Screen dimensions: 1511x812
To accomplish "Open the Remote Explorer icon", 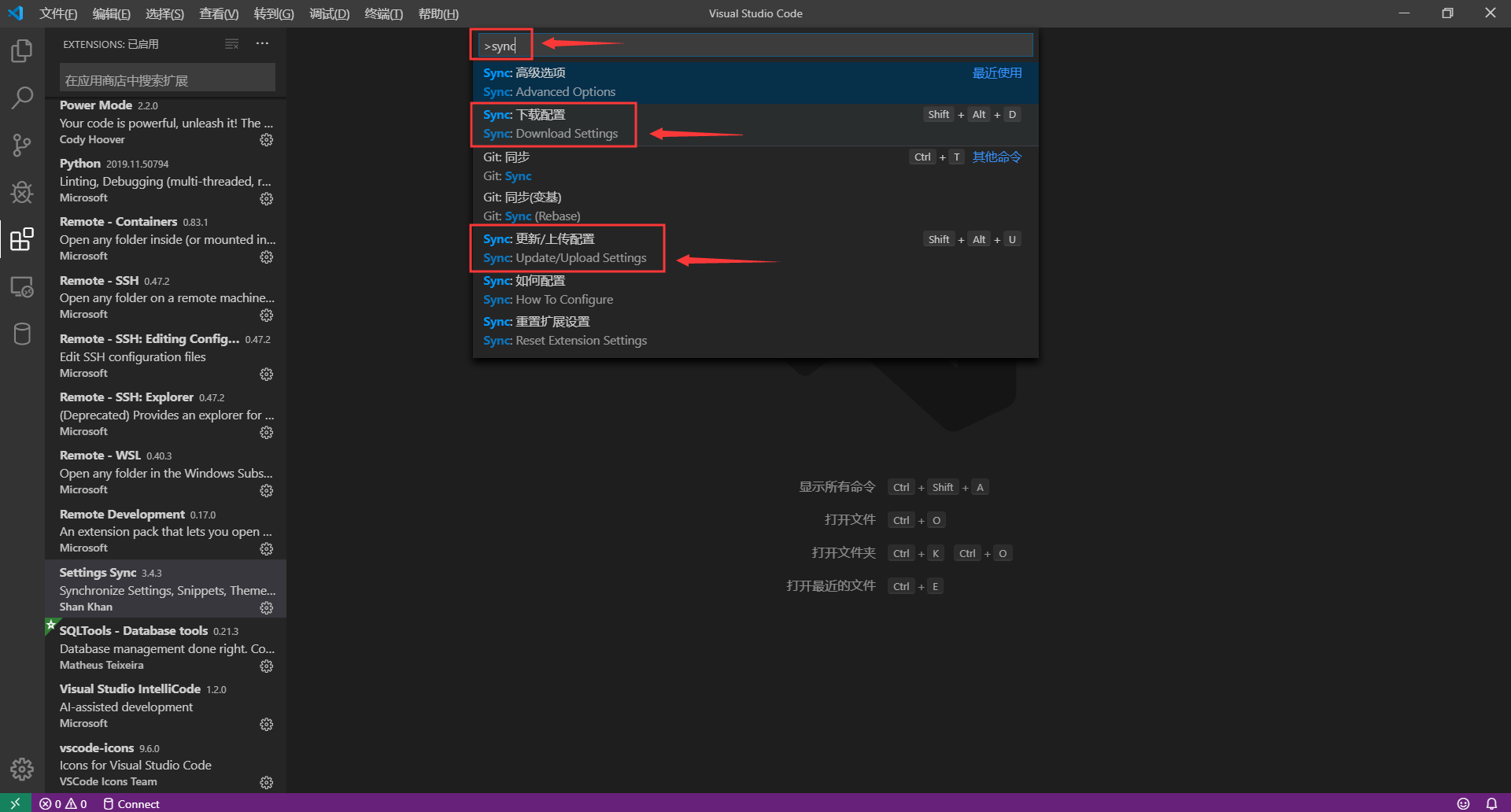I will pyautogui.click(x=22, y=287).
